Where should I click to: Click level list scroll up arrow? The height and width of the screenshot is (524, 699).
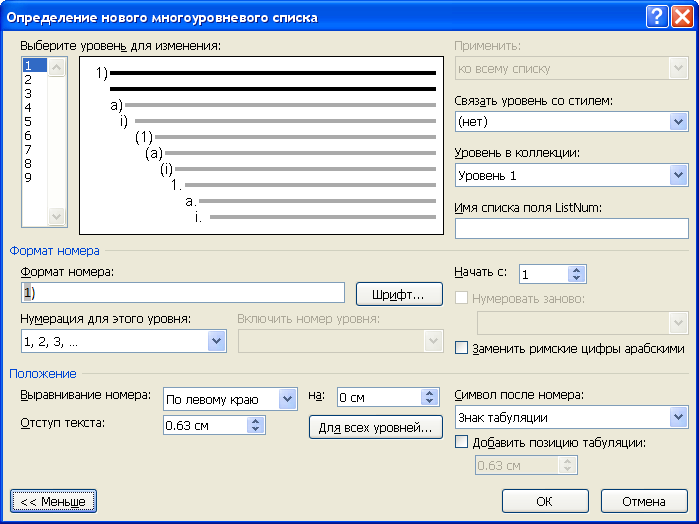56,68
